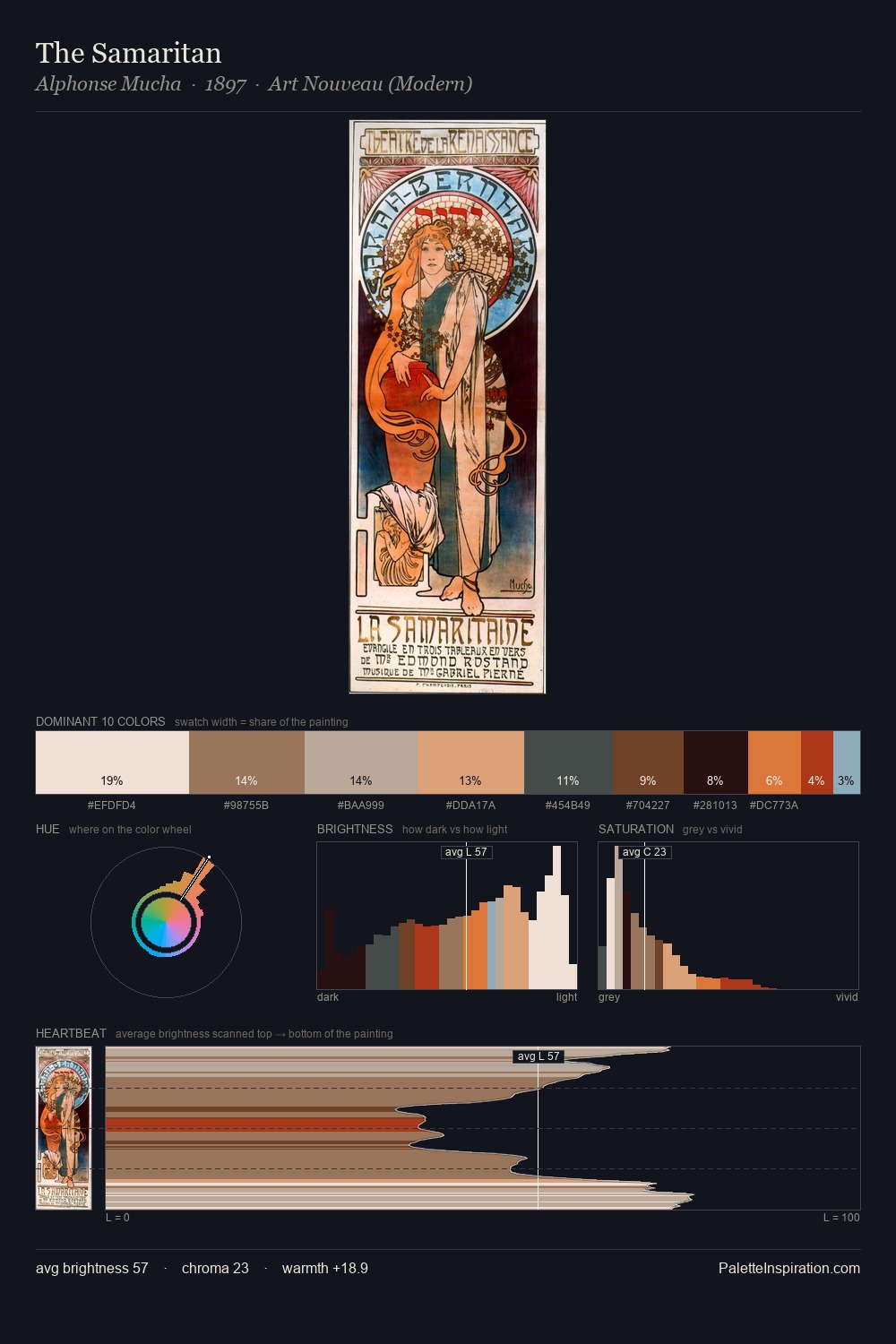Click the footer avg brightness 57 stat
This screenshot has height=1344, width=896.
[92, 1268]
